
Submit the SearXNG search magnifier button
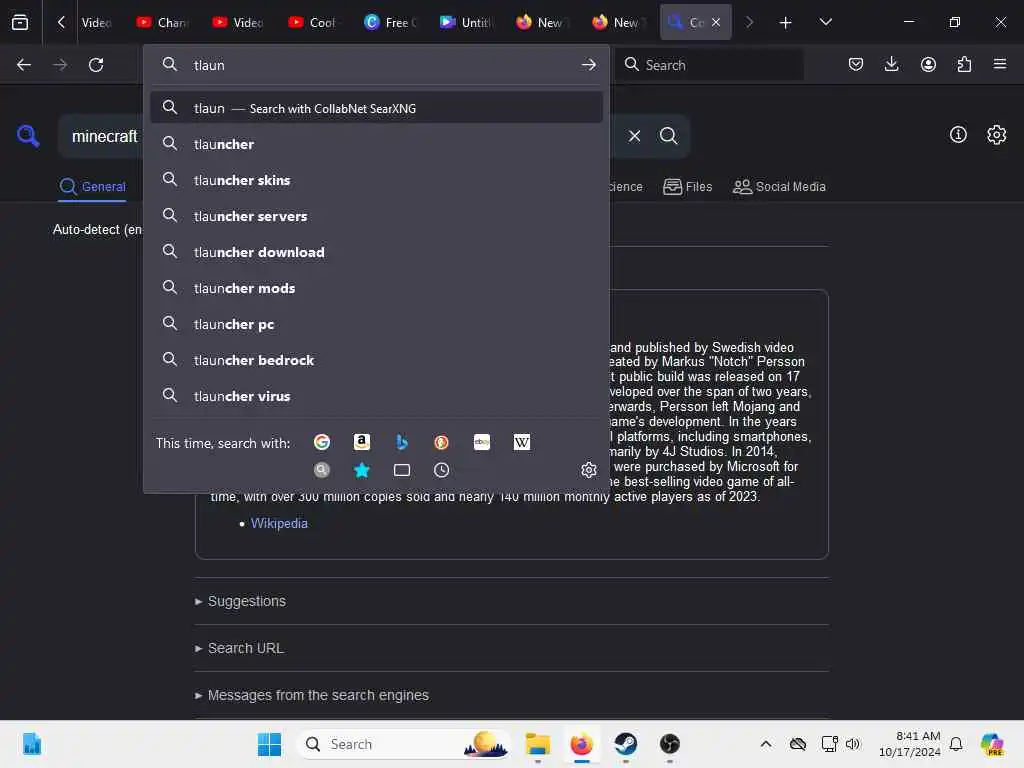pyautogui.click(x=668, y=136)
